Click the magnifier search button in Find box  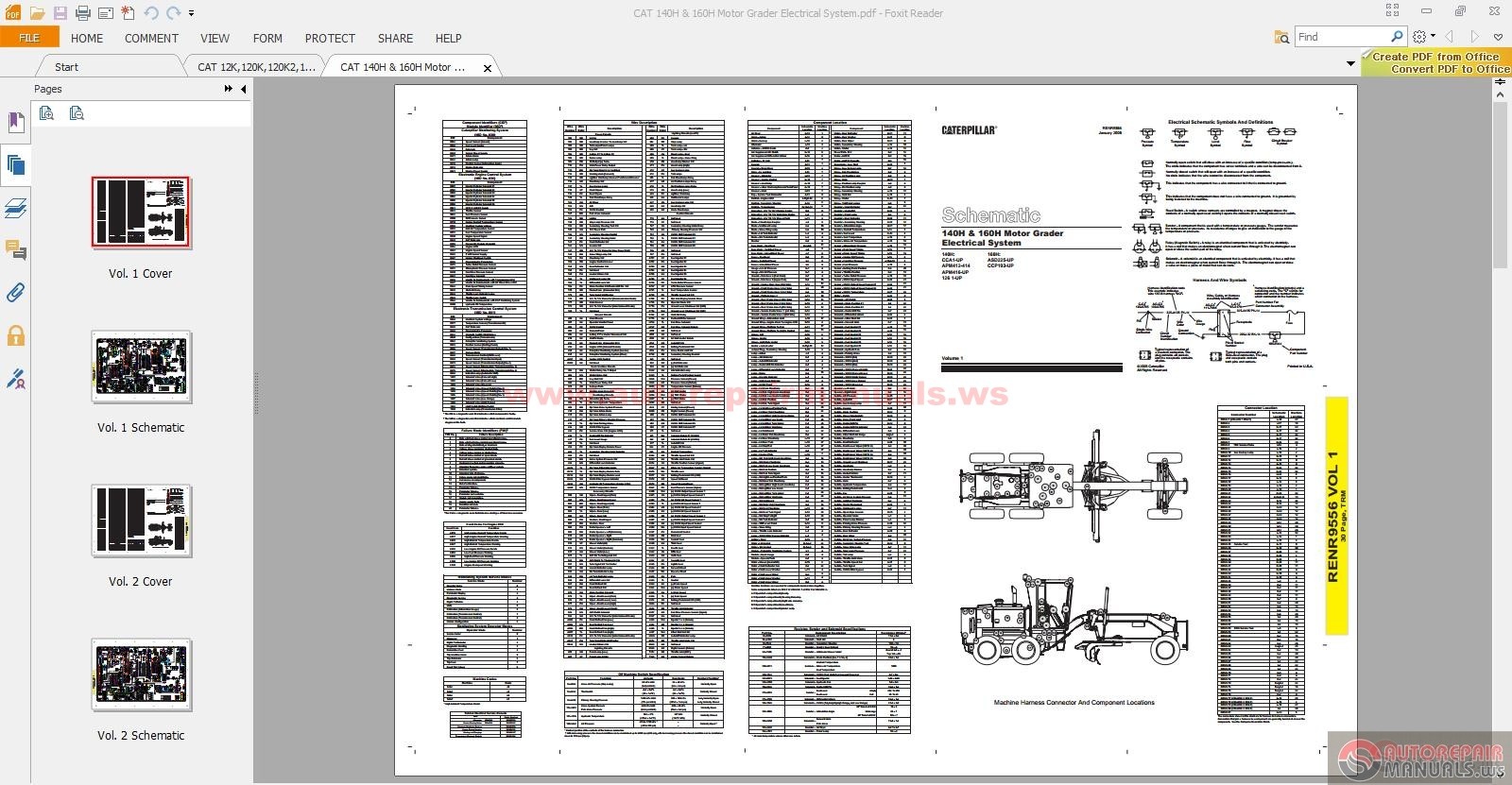1397,37
